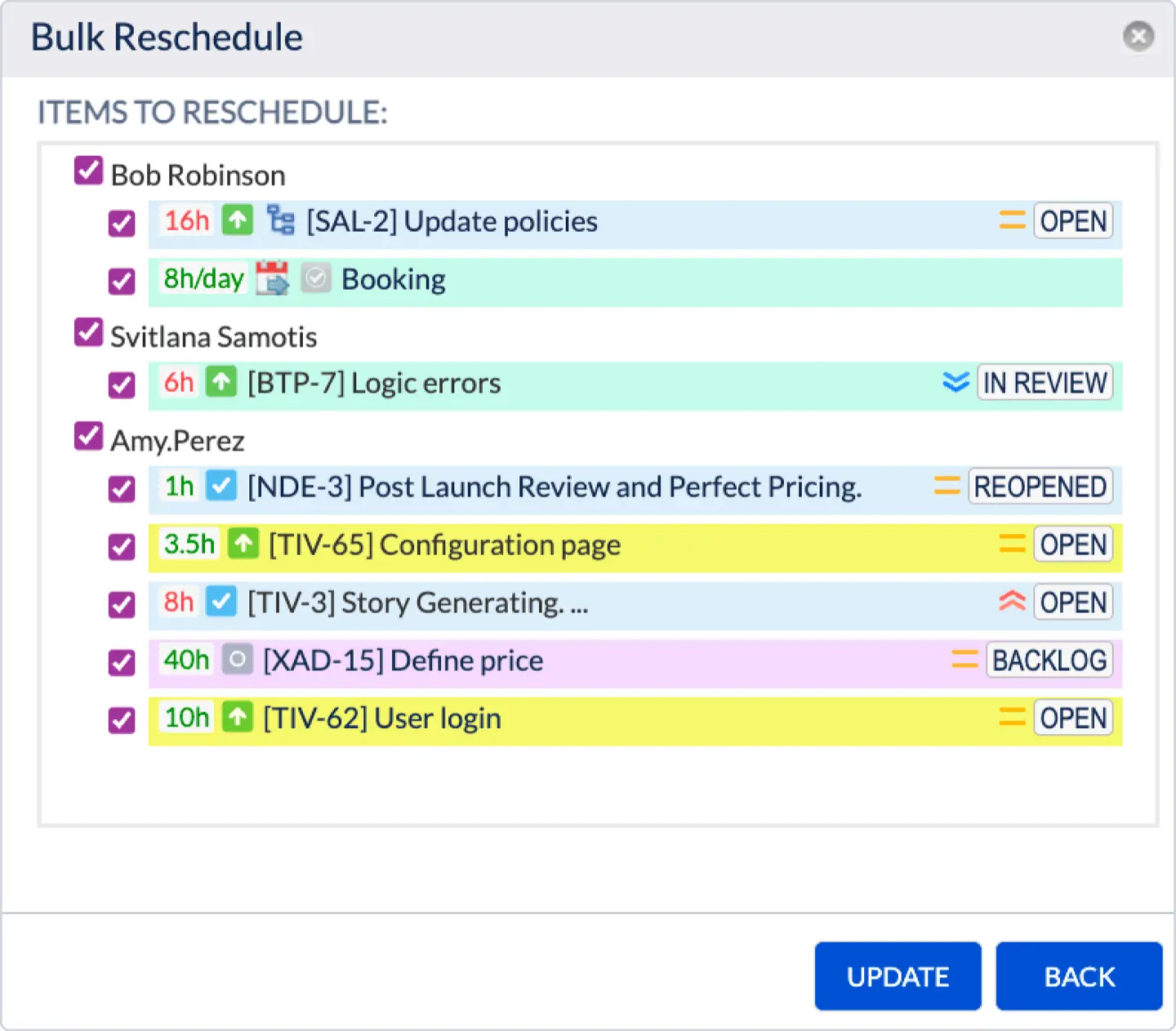The image size is (1176, 1031).
Task: Click the subtask hierarchy icon on [SAL-2]
Action: [280, 220]
